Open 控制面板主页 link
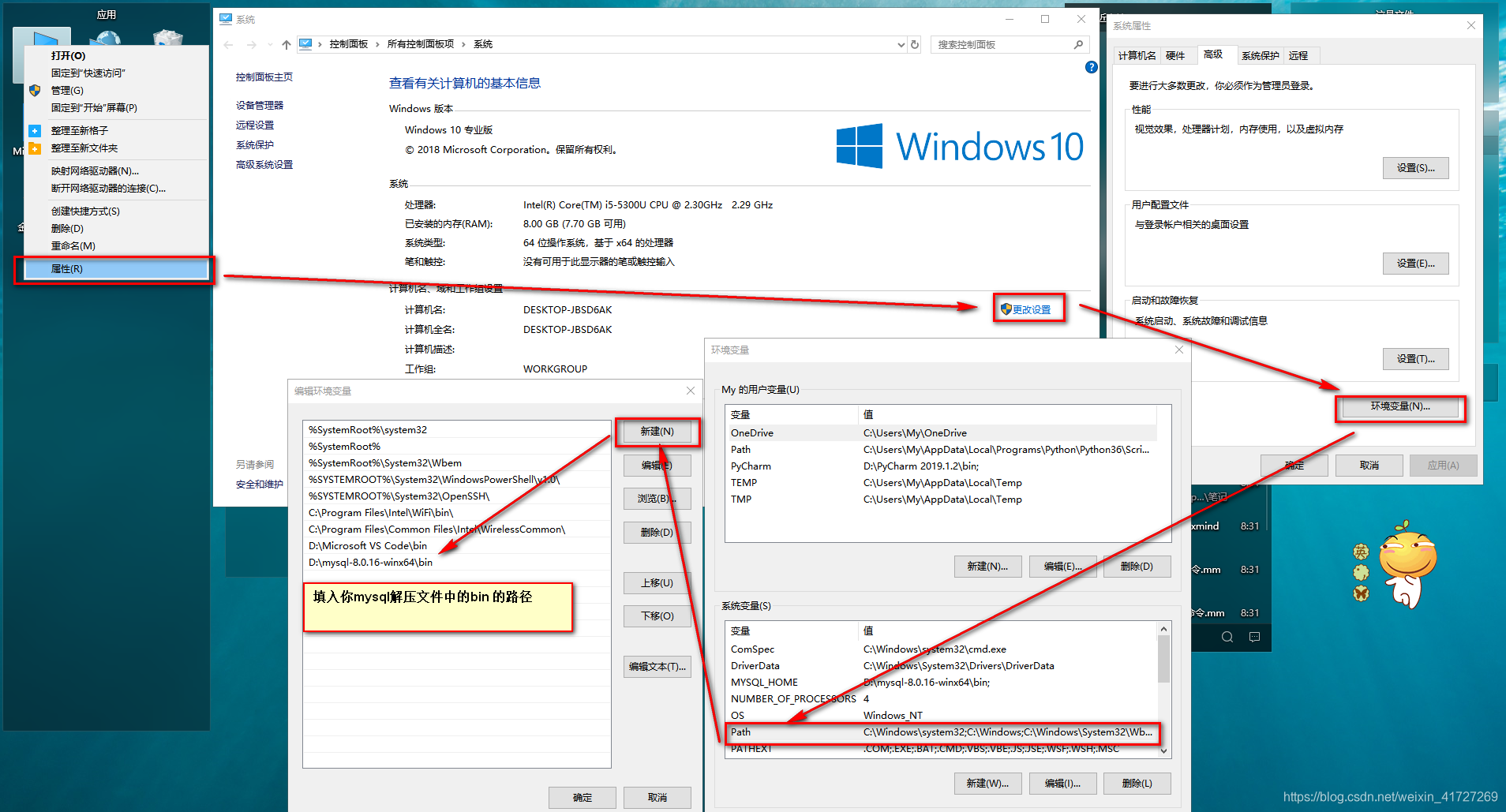Screen dimensions: 1506x812 [264, 77]
